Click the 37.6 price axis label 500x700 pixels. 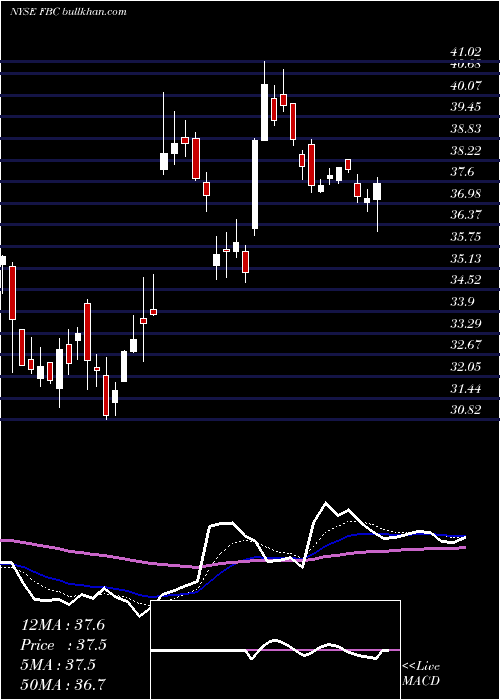462,172
